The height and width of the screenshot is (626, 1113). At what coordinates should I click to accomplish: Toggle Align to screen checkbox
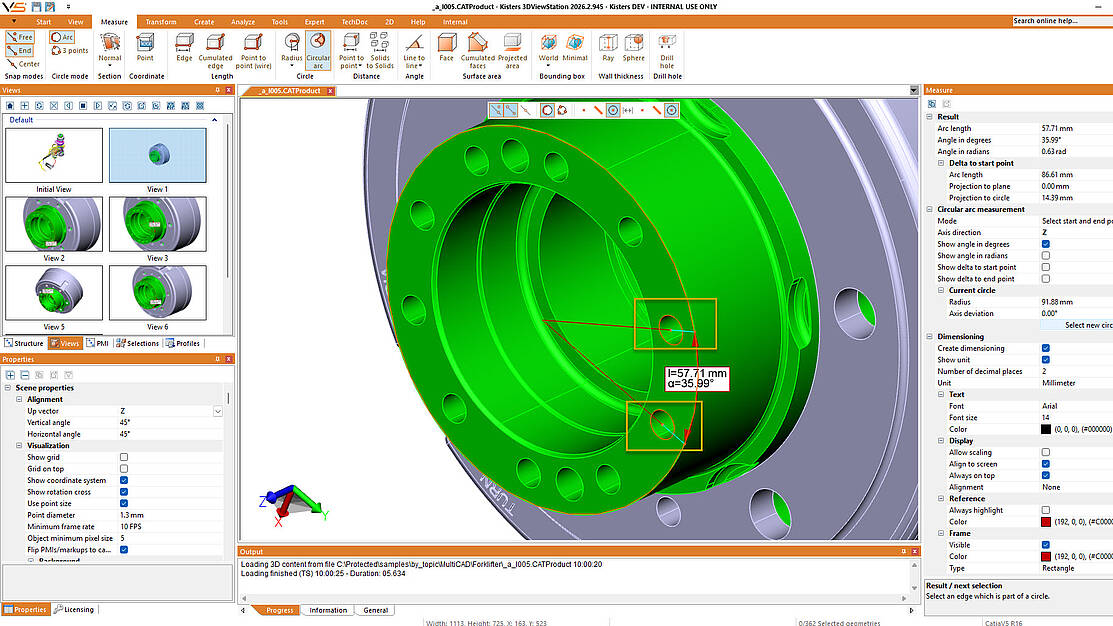(1046, 464)
